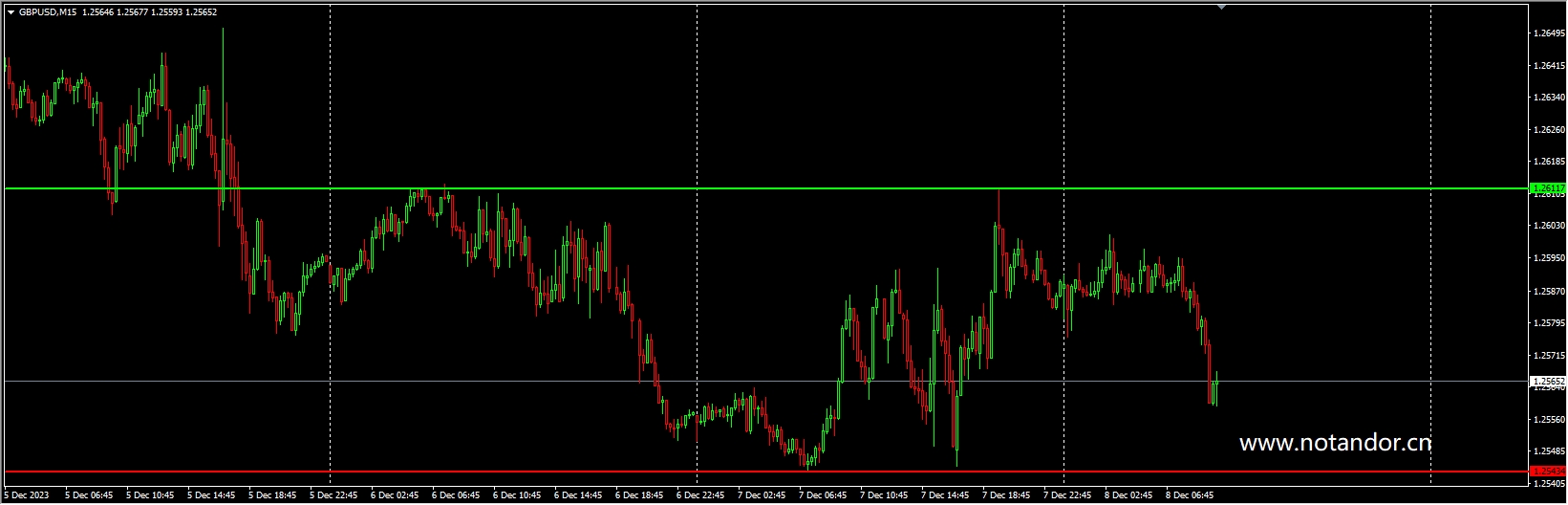Click the 8 Dec 02:45 time label
This screenshot has width=1568, height=505.
click(1128, 495)
